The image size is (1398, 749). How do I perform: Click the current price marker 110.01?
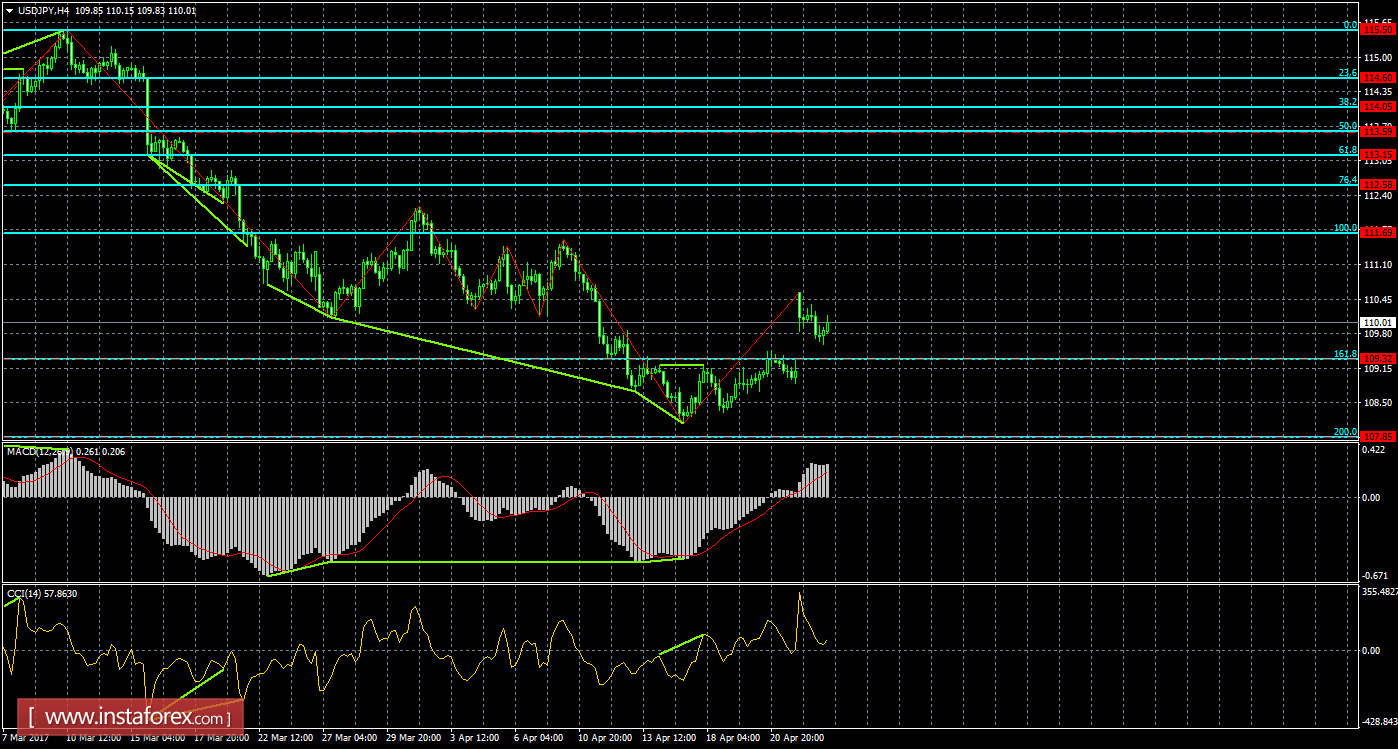tap(1378, 322)
